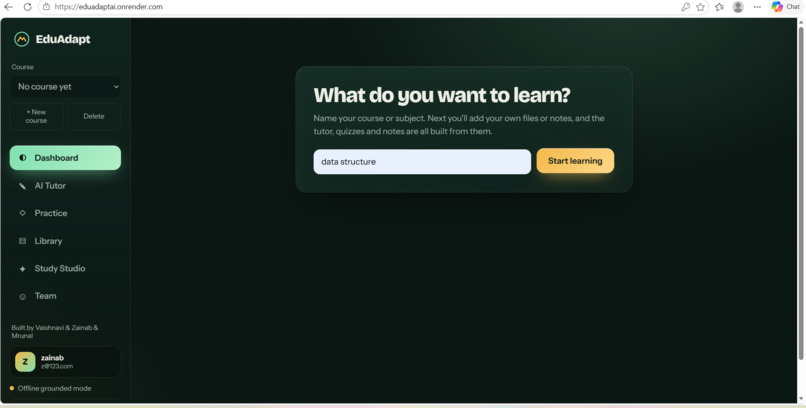Click the site info icon in the address bar
Screen dimensions: 806x408
coord(46,7)
